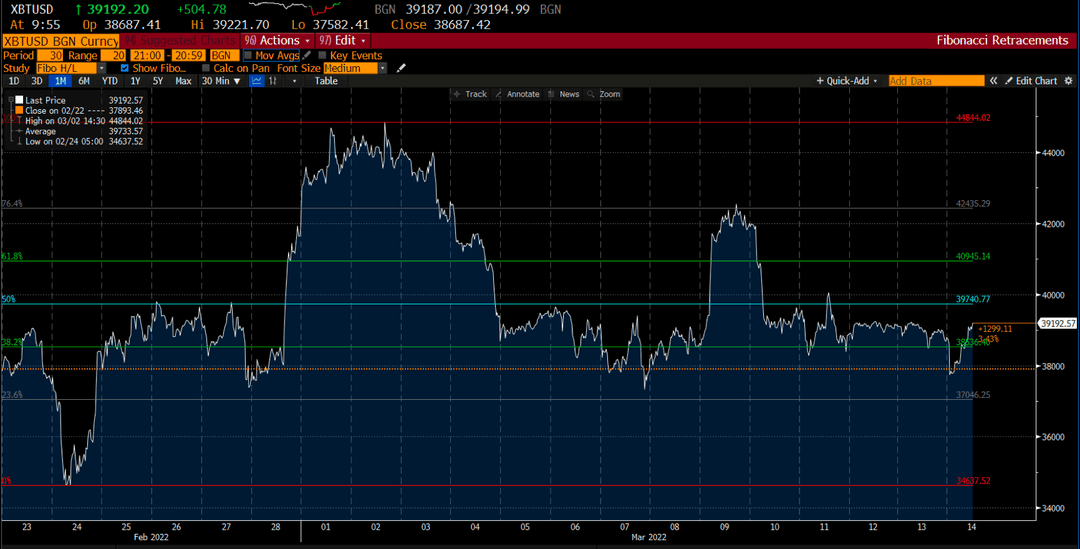Image resolution: width=1080 pixels, height=549 pixels.
Task: Tick the Calc on Pan checkbox
Action: coord(206,68)
